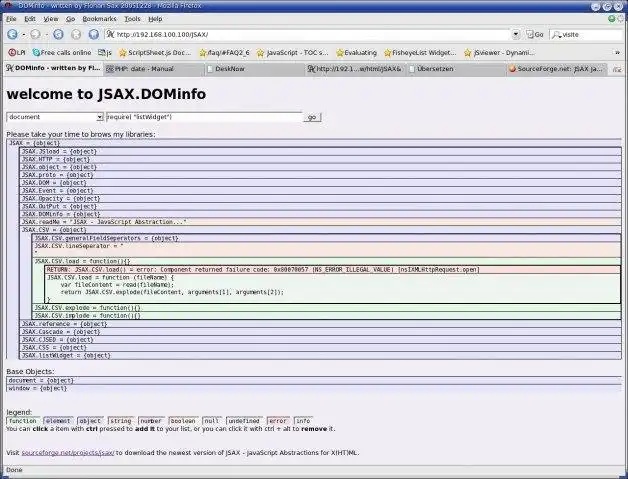Open the 'JSviewer - Dynami...' bookmark
Screen dimensions: 628x479
coord(499,52)
